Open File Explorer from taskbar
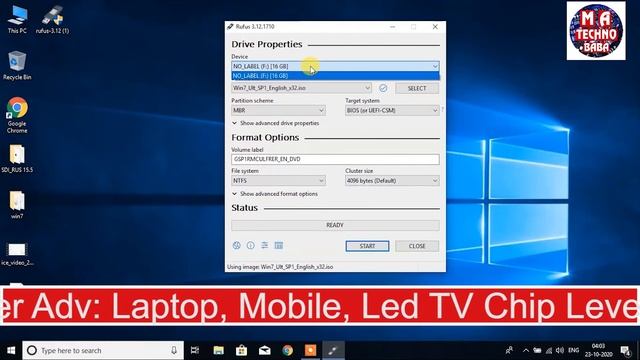This screenshot has height=360, width=640. (x=218, y=350)
